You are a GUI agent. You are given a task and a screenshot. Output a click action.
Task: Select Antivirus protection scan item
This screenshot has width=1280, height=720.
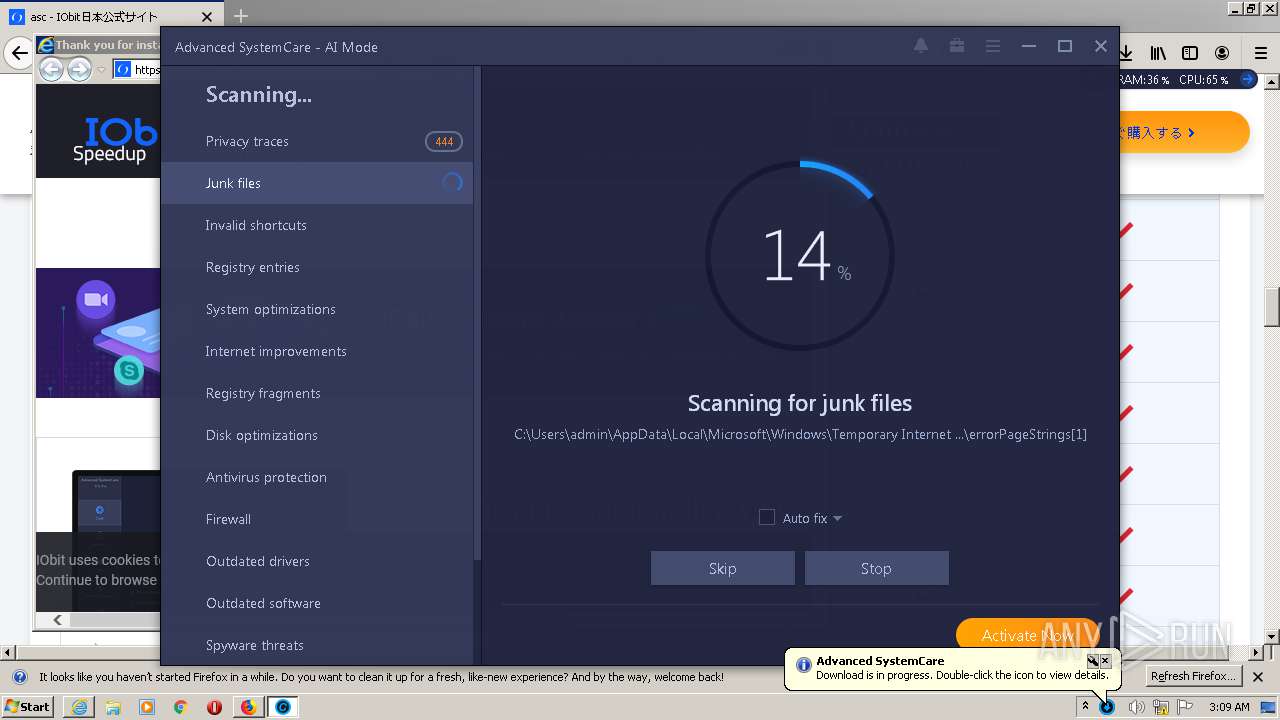click(317, 477)
